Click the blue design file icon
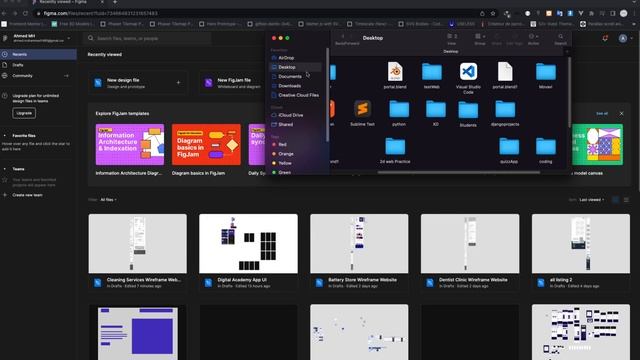The width and height of the screenshot is (640, 360). (x=98, y=83)
